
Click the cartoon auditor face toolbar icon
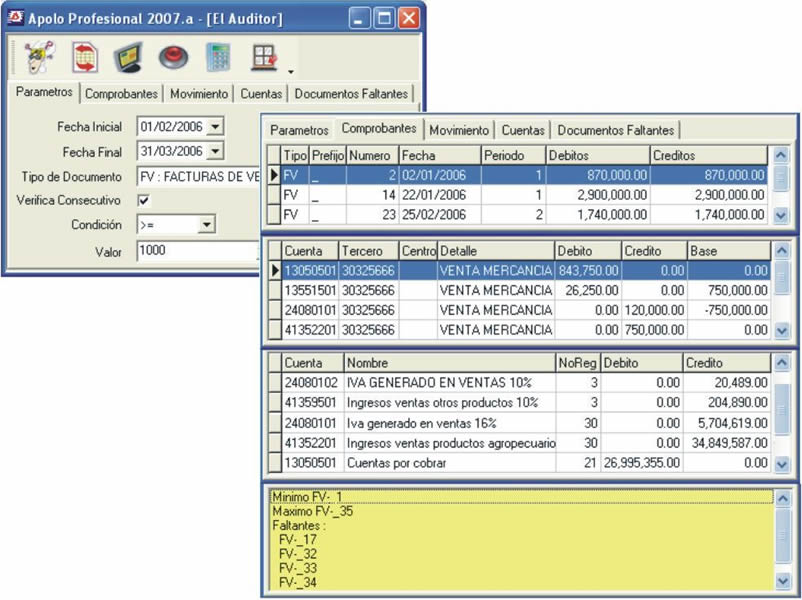[x=39, y=56]
